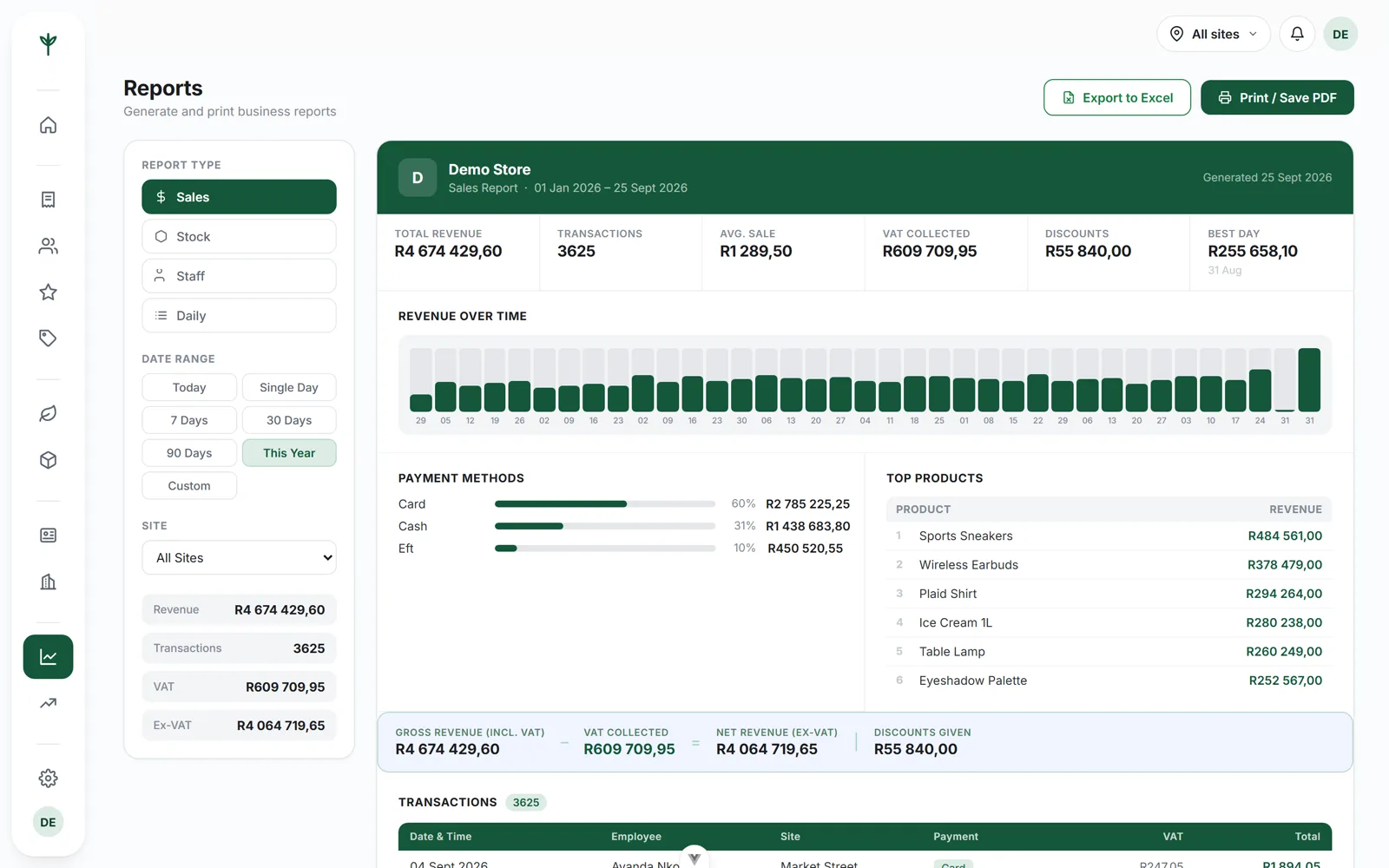Click the PRODUCT column header in Top Products

(923, 510)
